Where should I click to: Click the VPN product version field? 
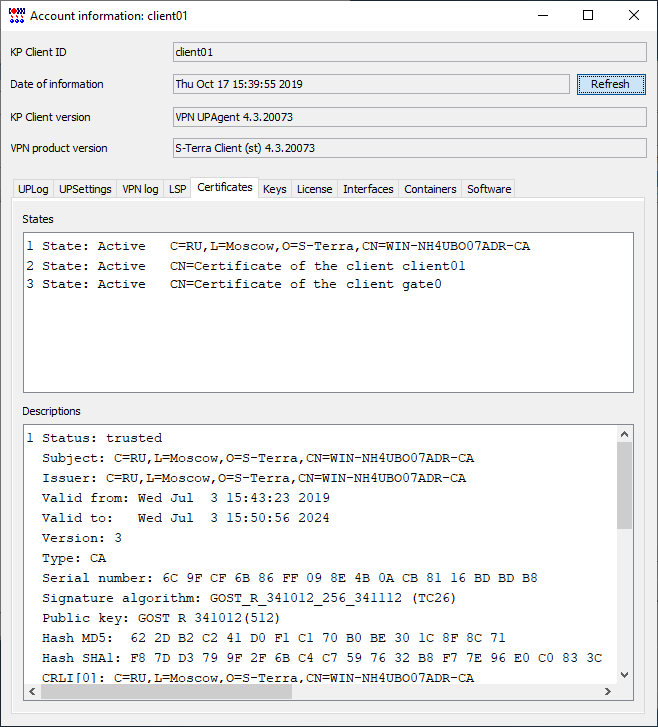pos(410,148)
